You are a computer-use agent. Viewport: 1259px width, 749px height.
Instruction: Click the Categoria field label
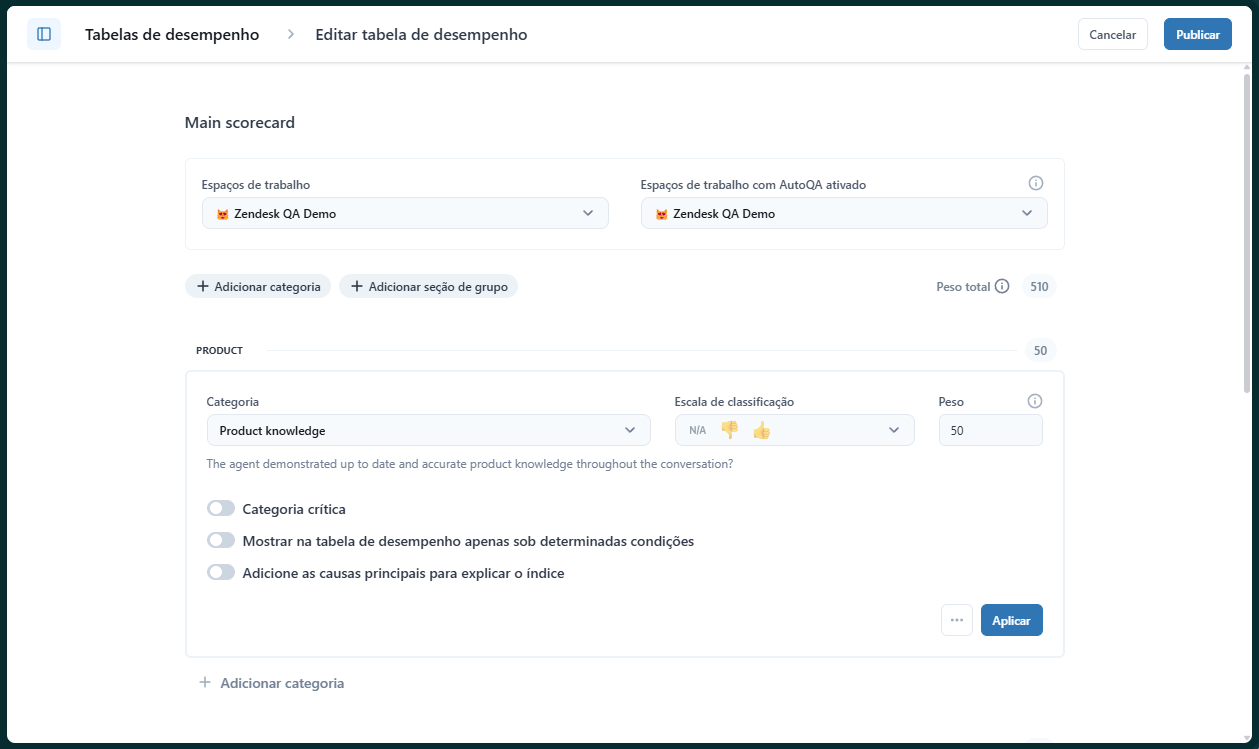[232, 401]
